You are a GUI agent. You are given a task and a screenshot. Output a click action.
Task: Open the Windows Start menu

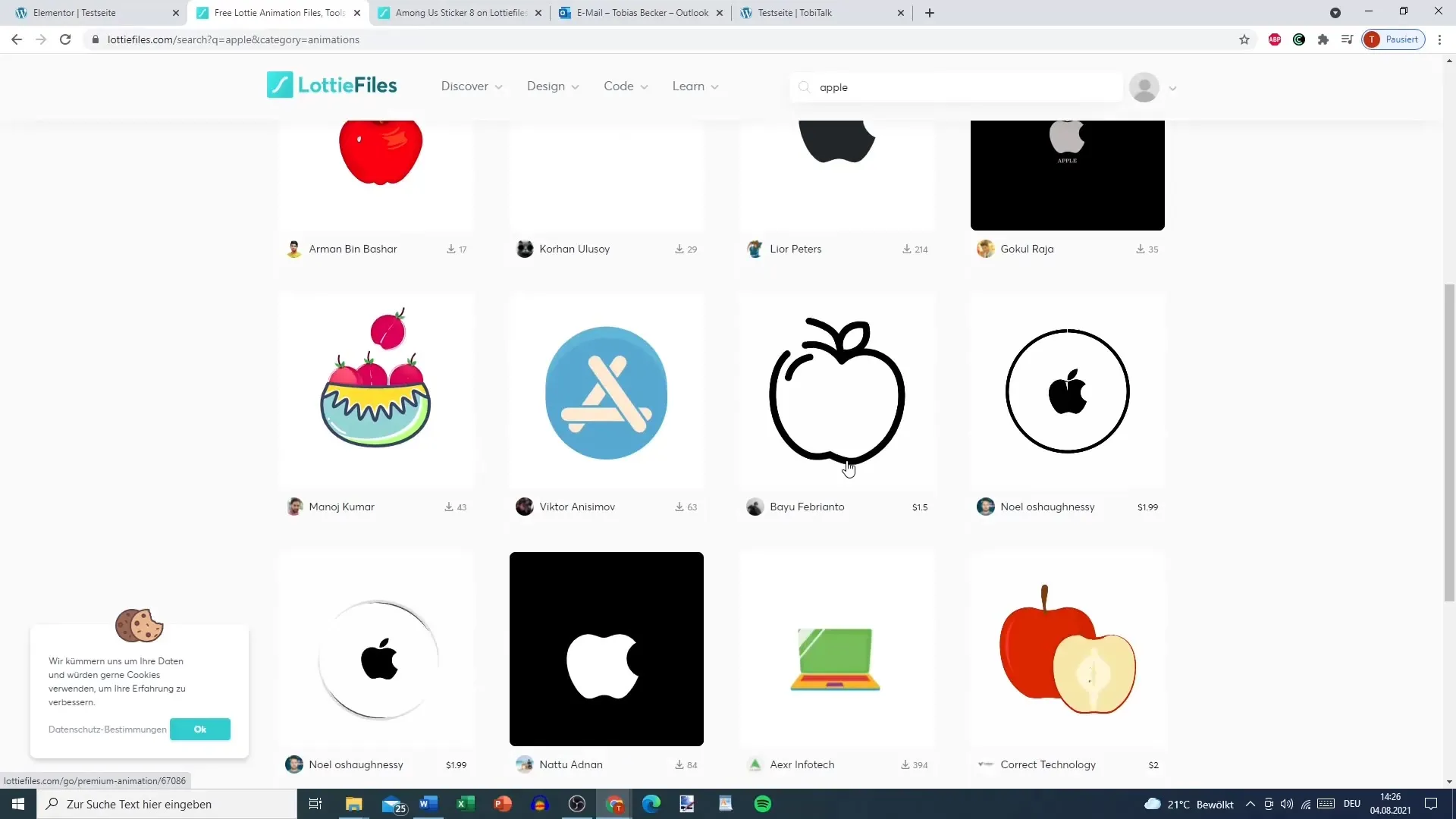tap(18, 804)
